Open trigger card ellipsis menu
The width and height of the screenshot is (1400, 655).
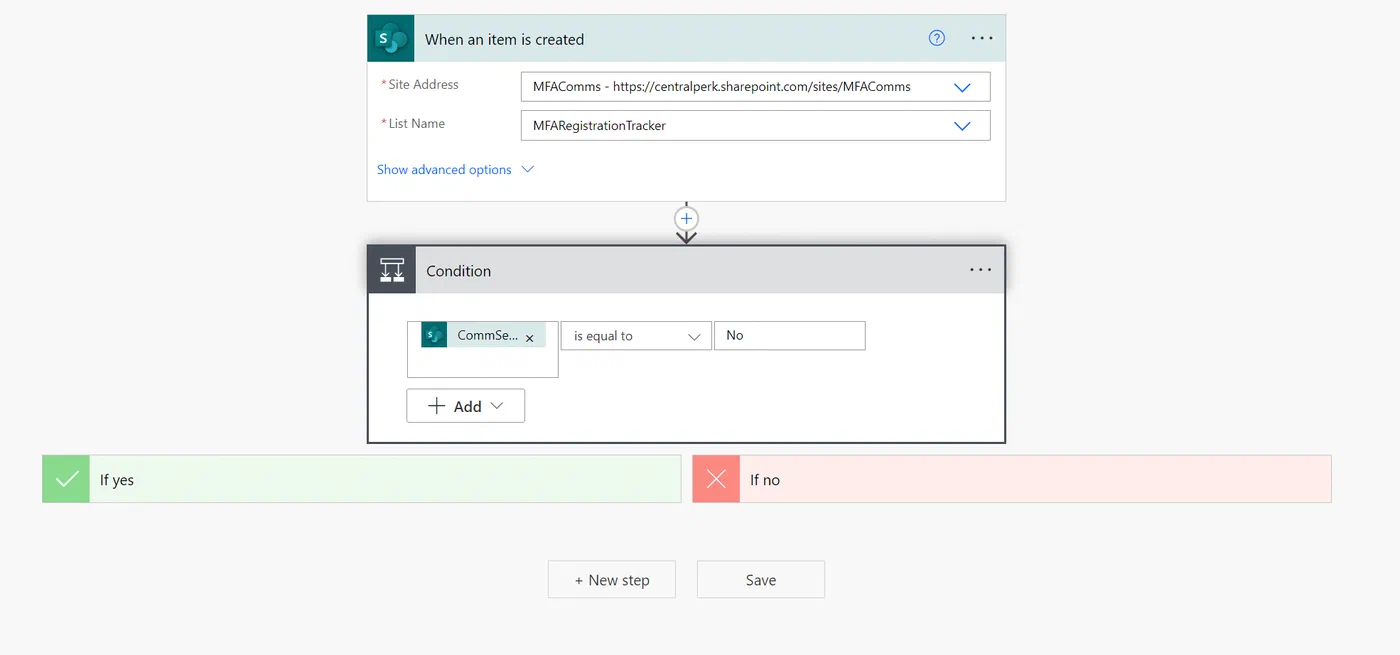click(x=982, y=39)
